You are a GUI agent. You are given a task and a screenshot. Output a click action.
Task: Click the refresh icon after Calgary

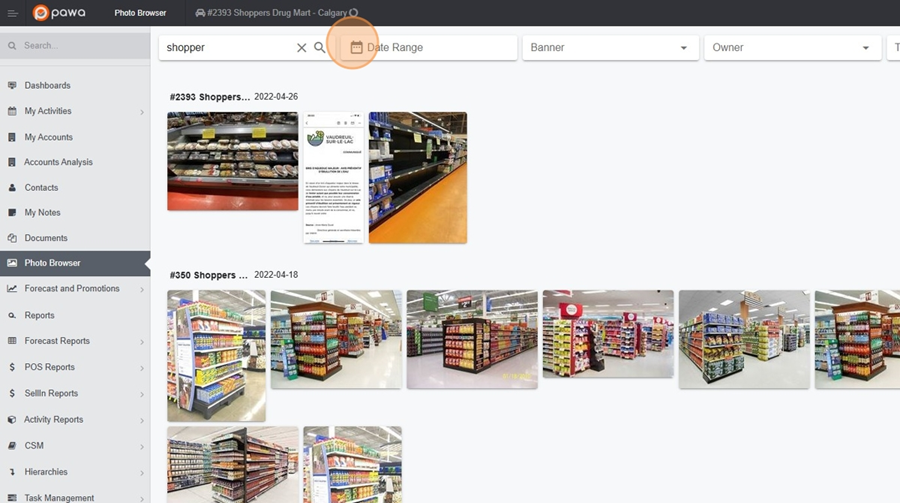coord(354,13)
